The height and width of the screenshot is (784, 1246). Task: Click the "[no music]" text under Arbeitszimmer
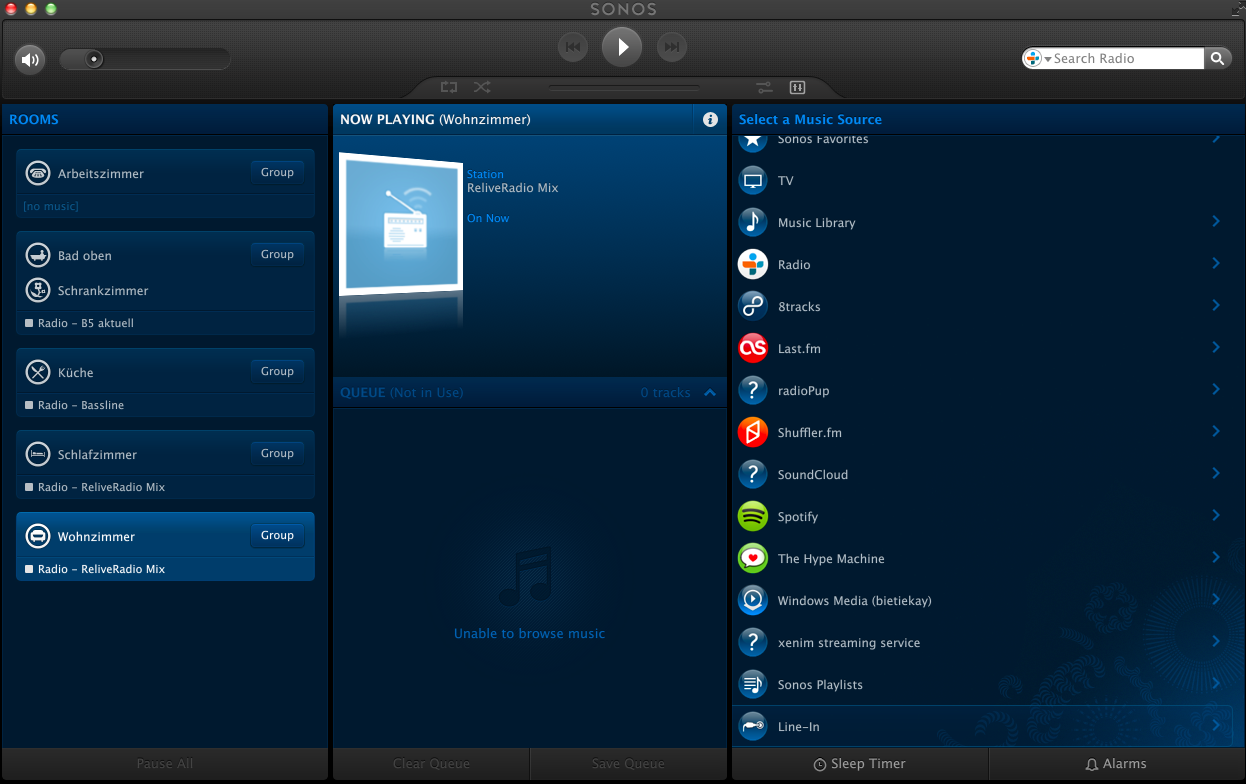tap(51, 206)
